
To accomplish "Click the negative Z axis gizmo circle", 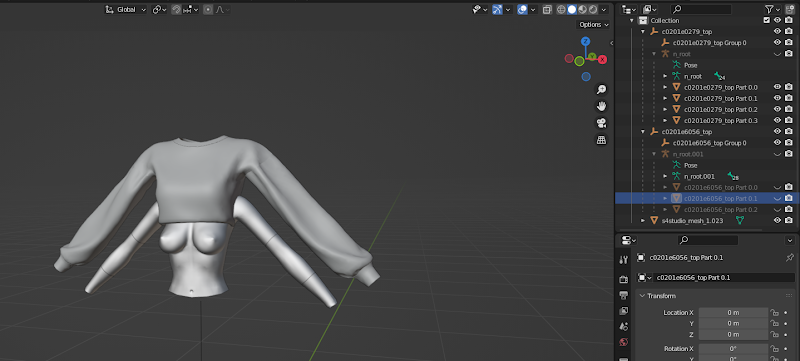I will pyautogui.click(x=586, y=77).
